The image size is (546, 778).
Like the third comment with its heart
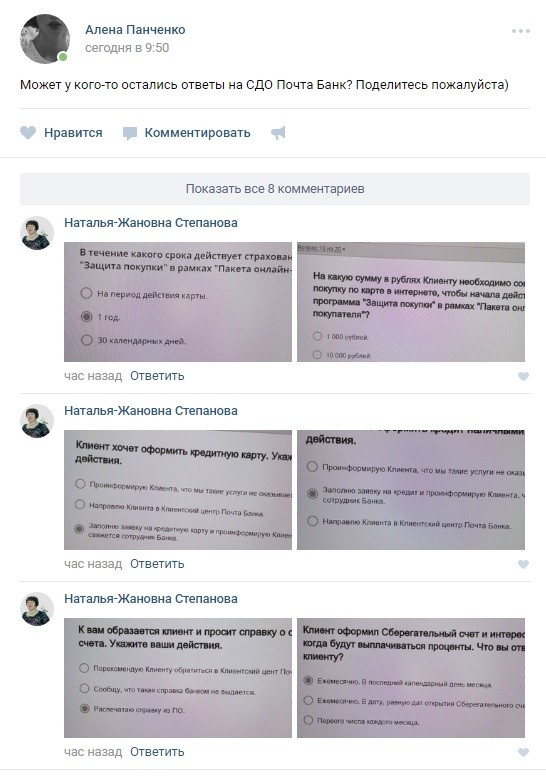pyautogui.click(x=523, y=752)
